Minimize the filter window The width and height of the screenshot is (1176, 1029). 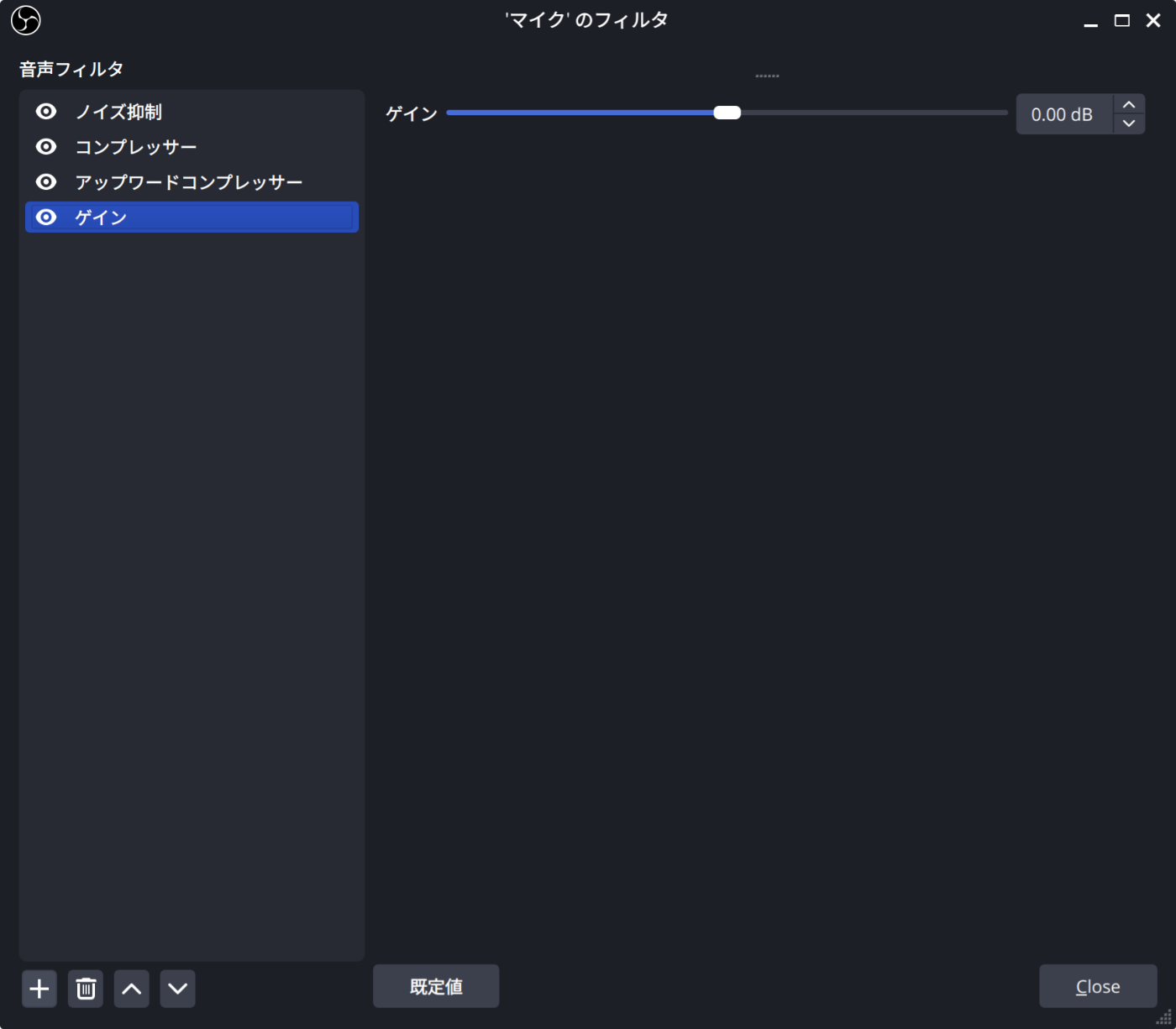pyautogui.click(x=1091, y=21)
